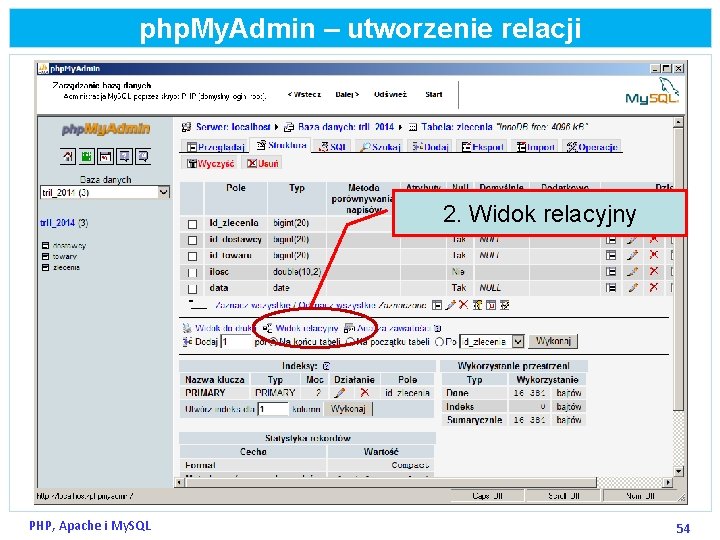
Task: Click the Widok relacyjny link
Action: pyautogui.click(x=306, y=328)
